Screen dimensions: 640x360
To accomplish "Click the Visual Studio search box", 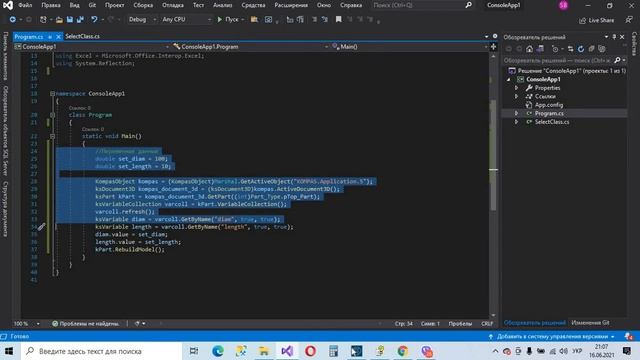I will [422, 5].
